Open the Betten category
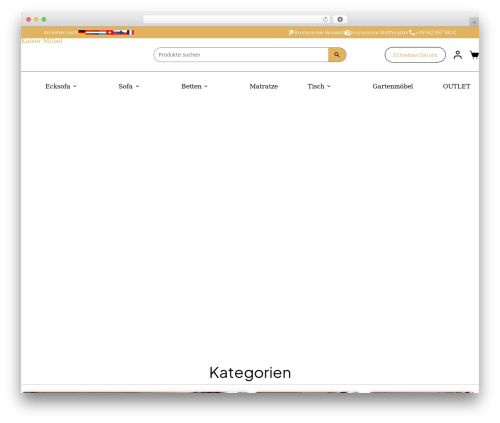Viewport: 500px width, 423px height. tap(191, 86)
